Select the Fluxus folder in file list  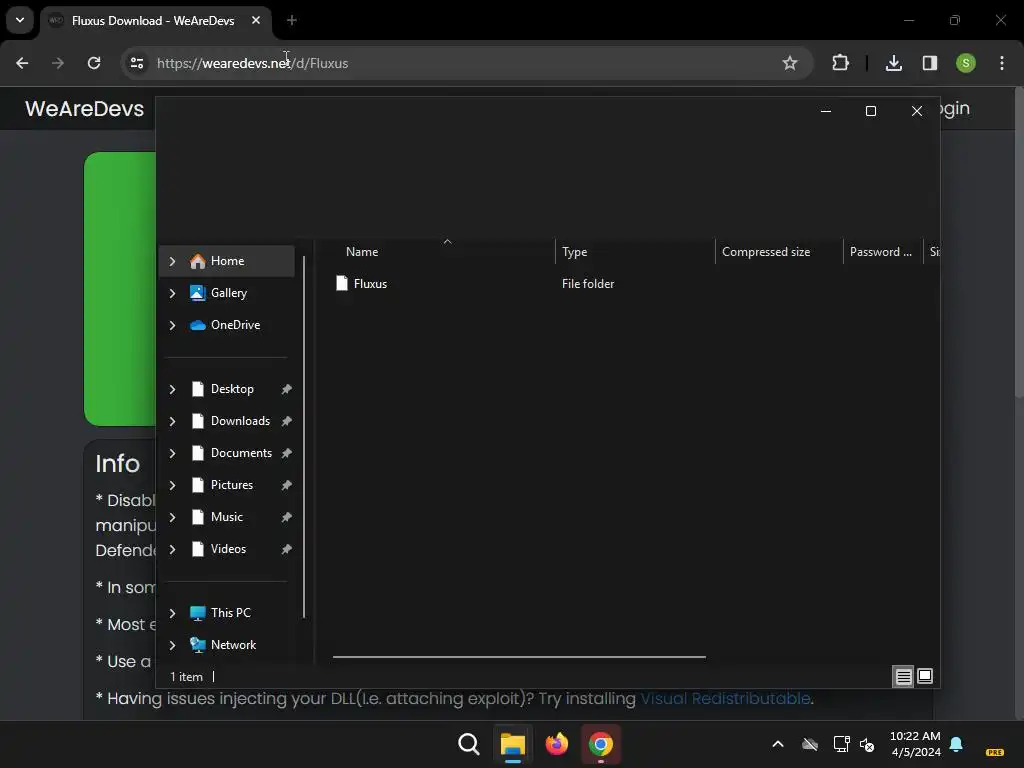370,283
